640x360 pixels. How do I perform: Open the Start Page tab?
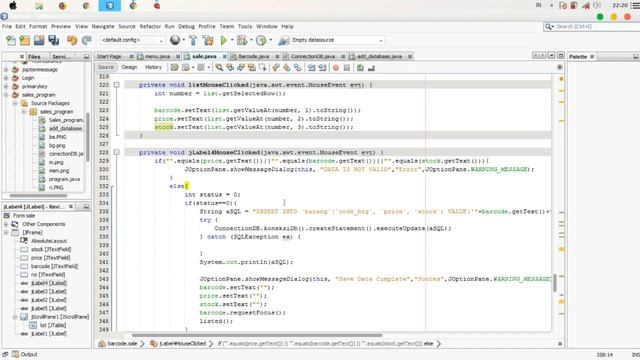coord(109,56)
